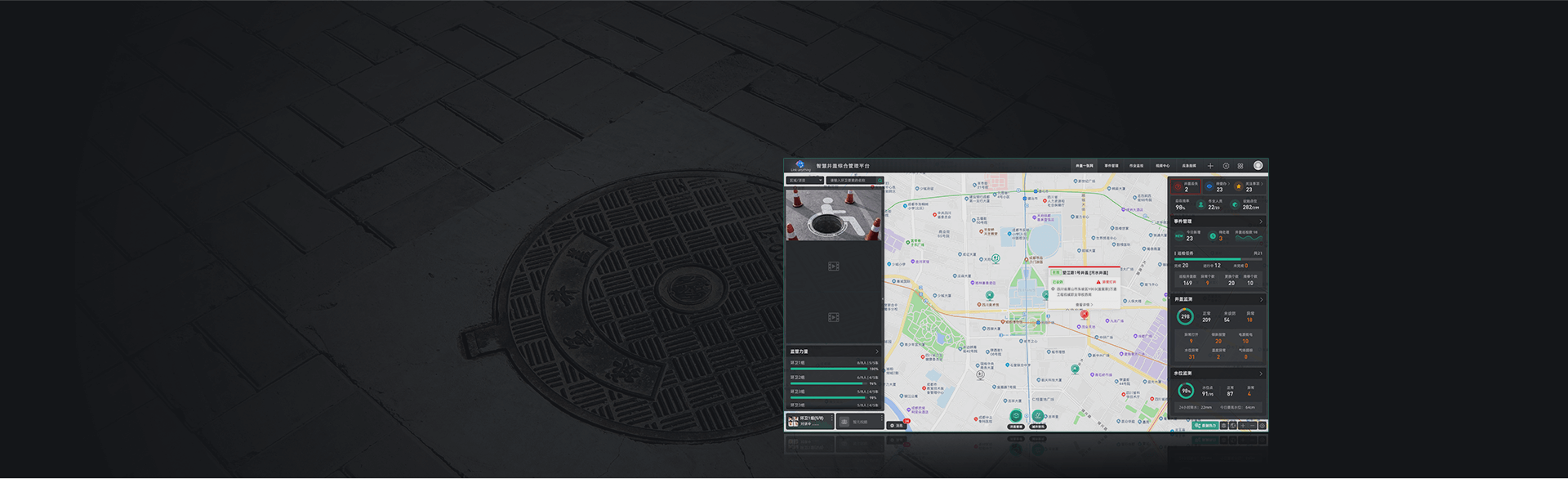This screenshot has height=479, width=1568.
Task: Click recenter target icon at map corner
Action: point(1263,425)
